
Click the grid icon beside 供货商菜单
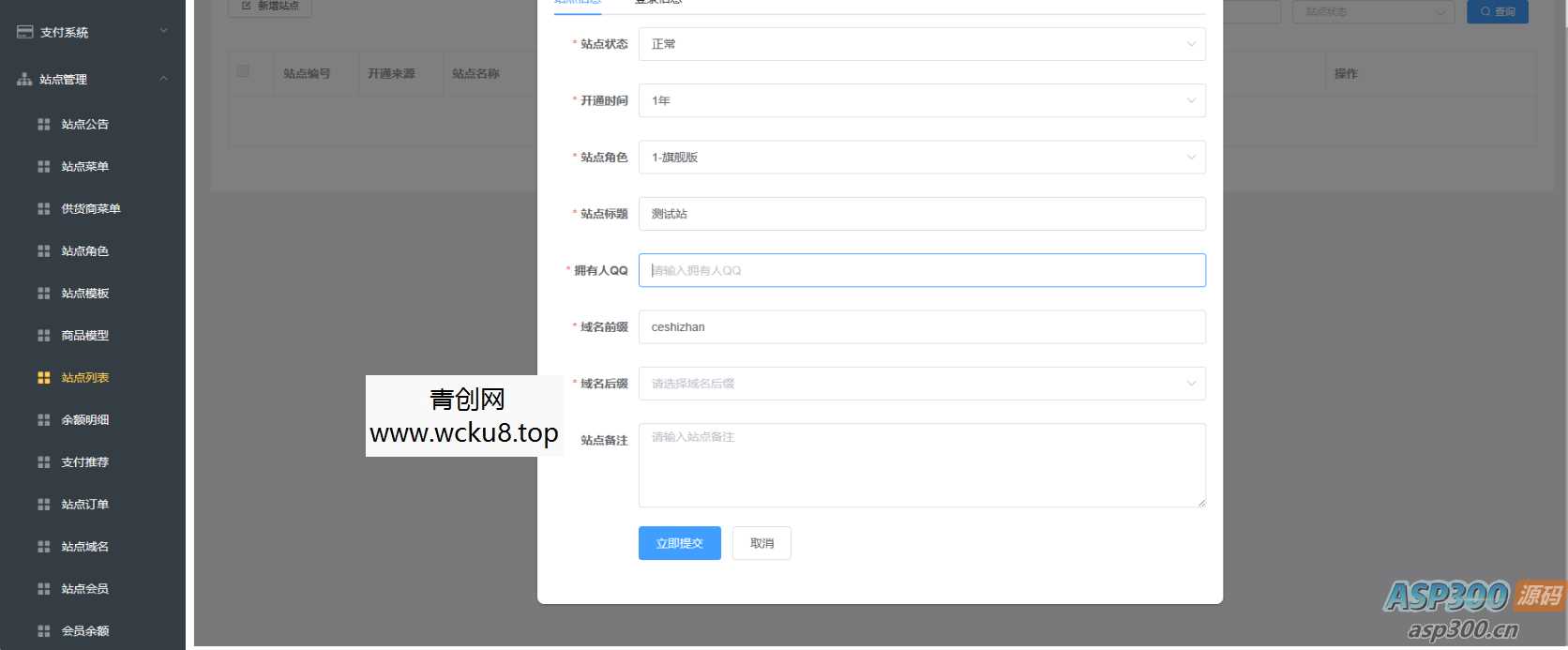tap(43, 208)
